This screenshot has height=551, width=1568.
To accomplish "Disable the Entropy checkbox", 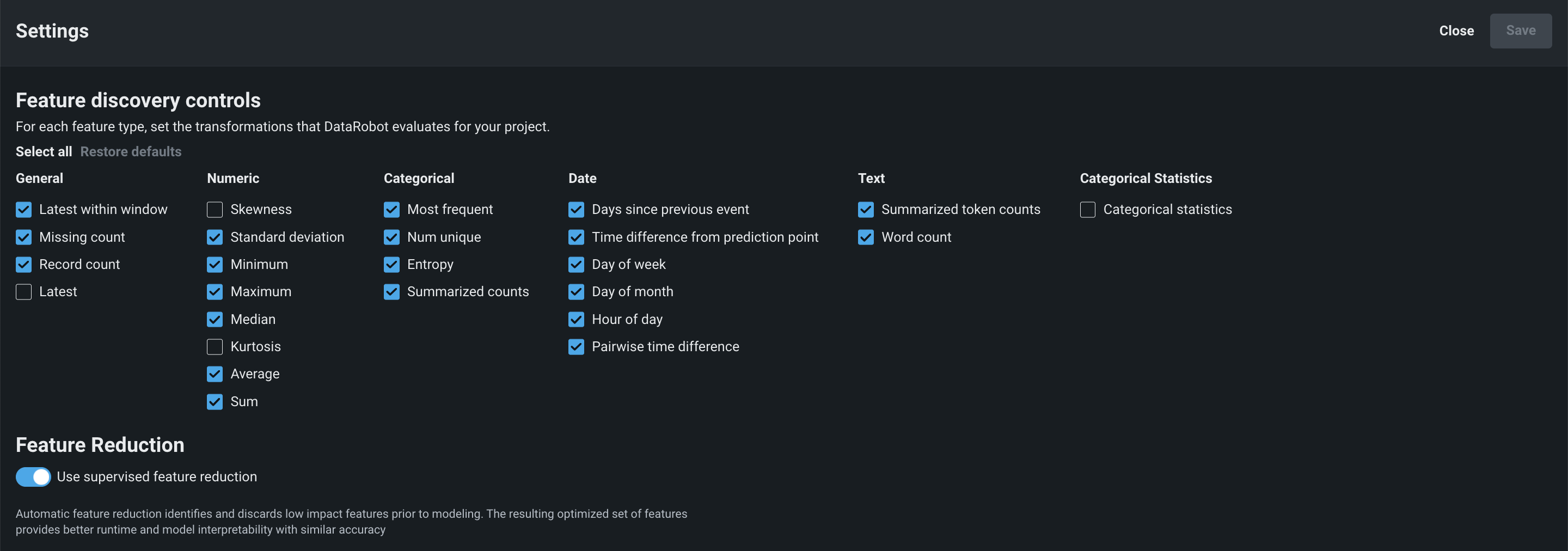I will coord(391,264).
